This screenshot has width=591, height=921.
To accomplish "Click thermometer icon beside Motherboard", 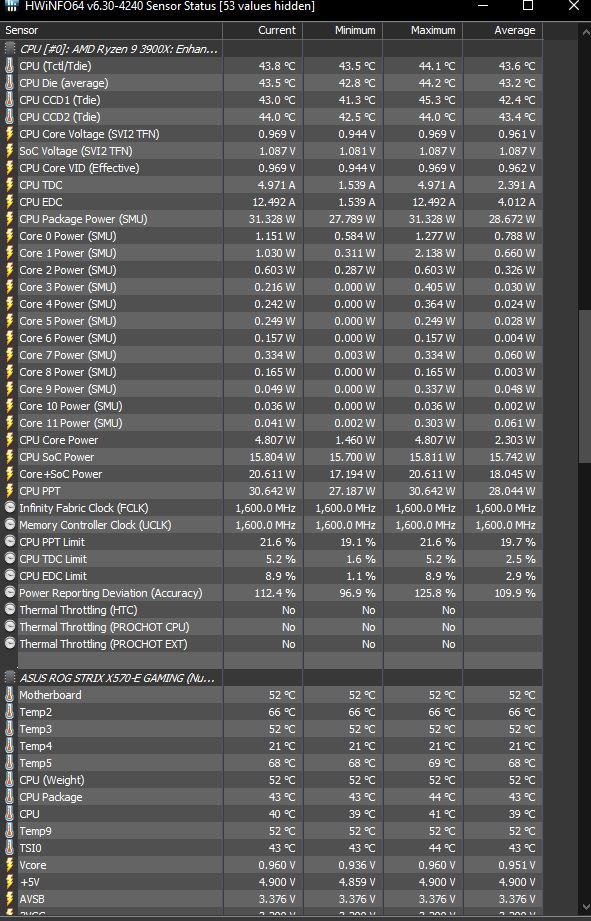I will click(9, 695).
